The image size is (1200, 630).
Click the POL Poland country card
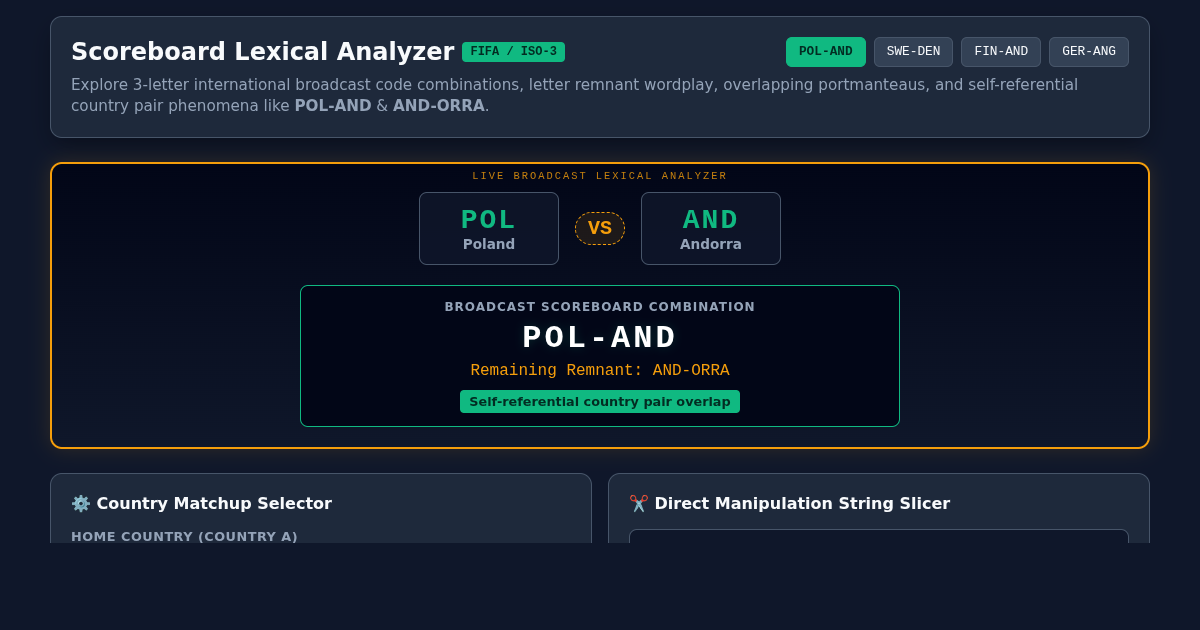point(489,228)
